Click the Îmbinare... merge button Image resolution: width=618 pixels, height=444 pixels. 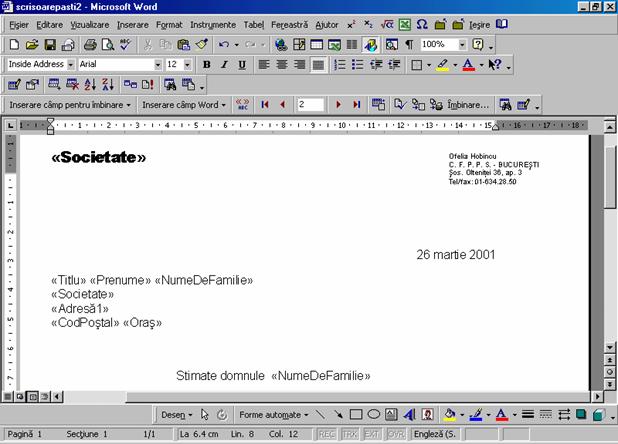(469, 104)
